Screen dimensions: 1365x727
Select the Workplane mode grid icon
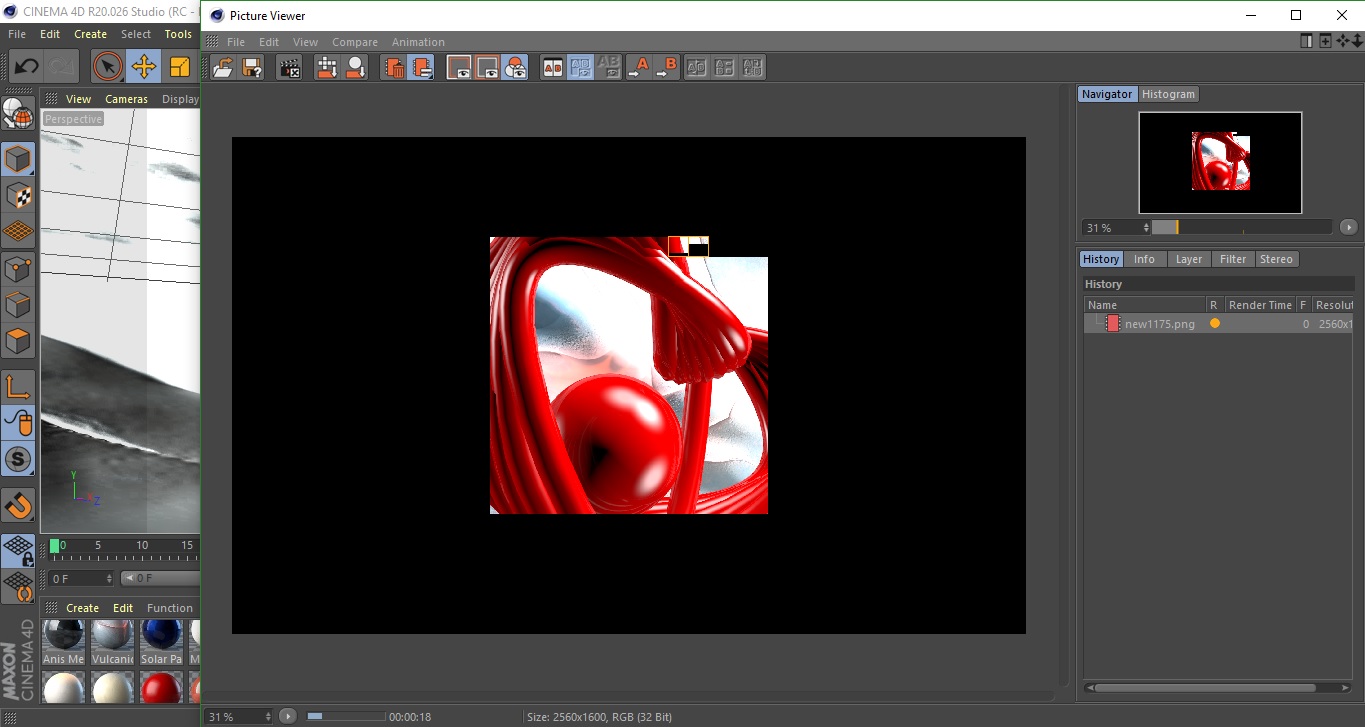point(18,232)
